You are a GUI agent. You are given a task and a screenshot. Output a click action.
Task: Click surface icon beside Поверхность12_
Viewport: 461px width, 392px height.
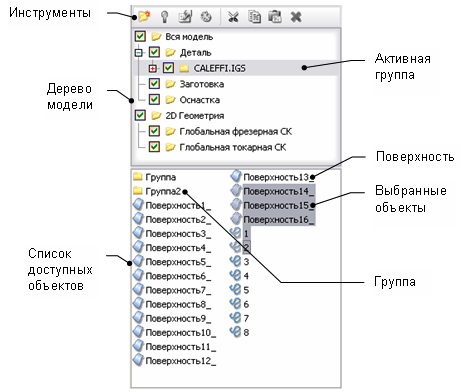coord(138,360)
